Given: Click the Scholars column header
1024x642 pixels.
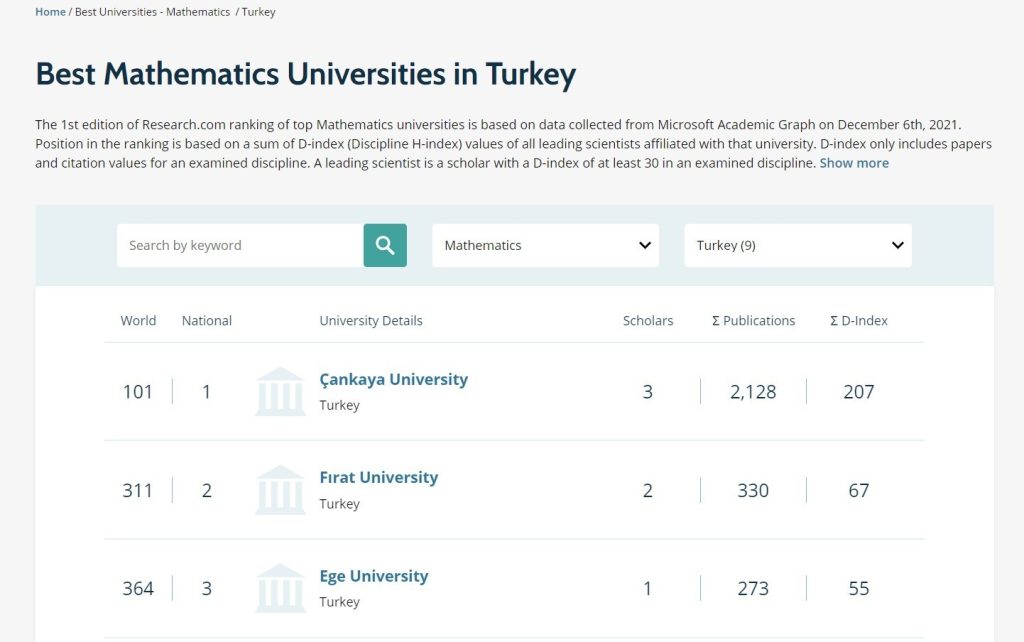Looking at the screenshot, I should pyautogui.click(x=648, y=320).
